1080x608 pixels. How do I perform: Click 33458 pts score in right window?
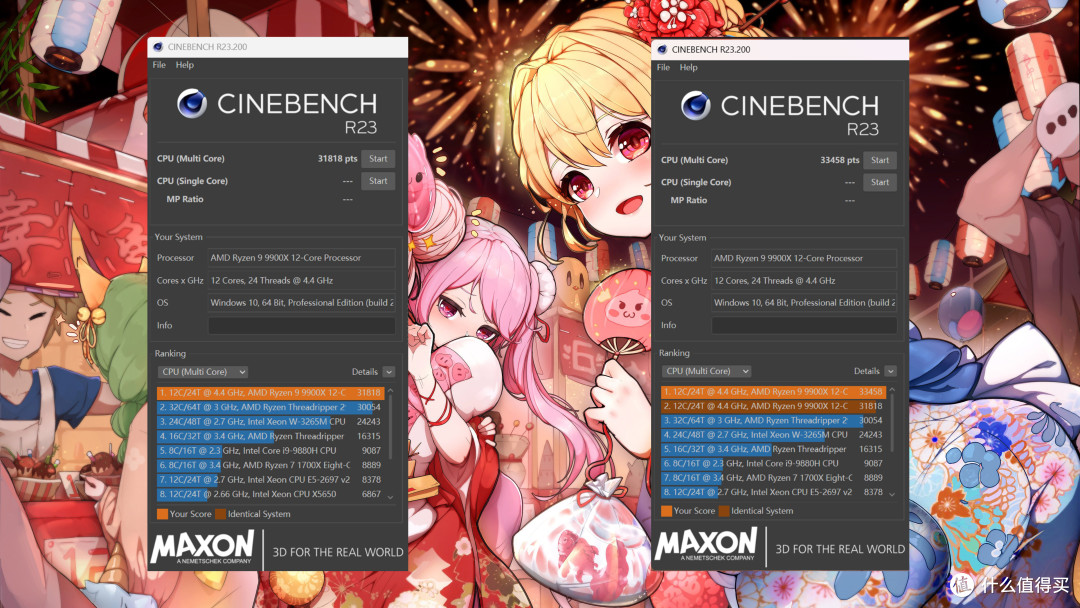click(840, 160)
